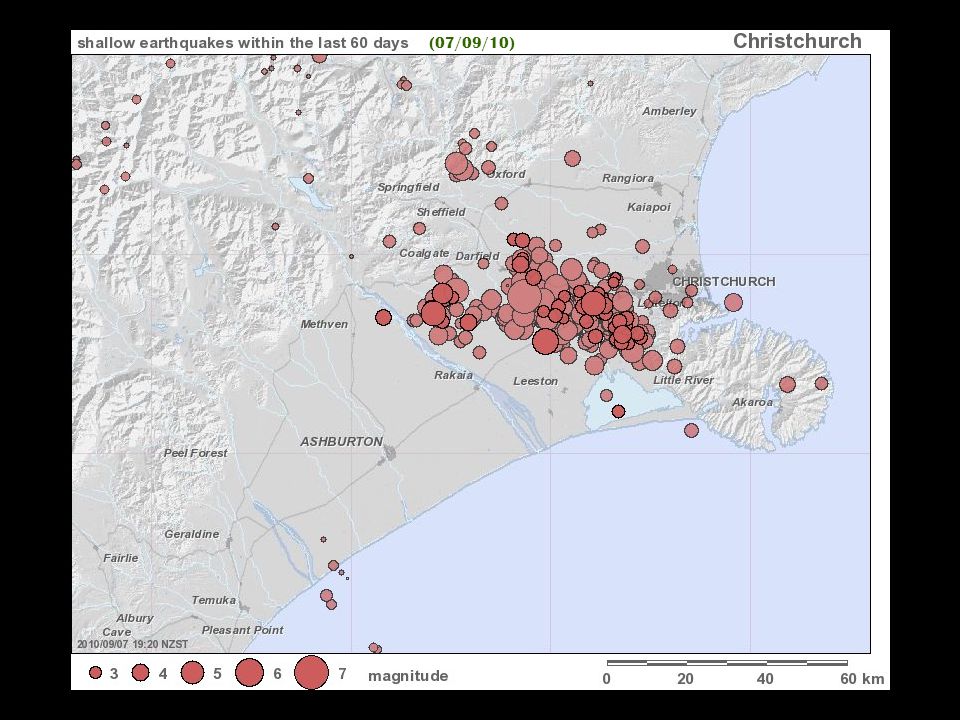Click the Albury town label
This screenshot has height=720, width=960.
point(135,618)
